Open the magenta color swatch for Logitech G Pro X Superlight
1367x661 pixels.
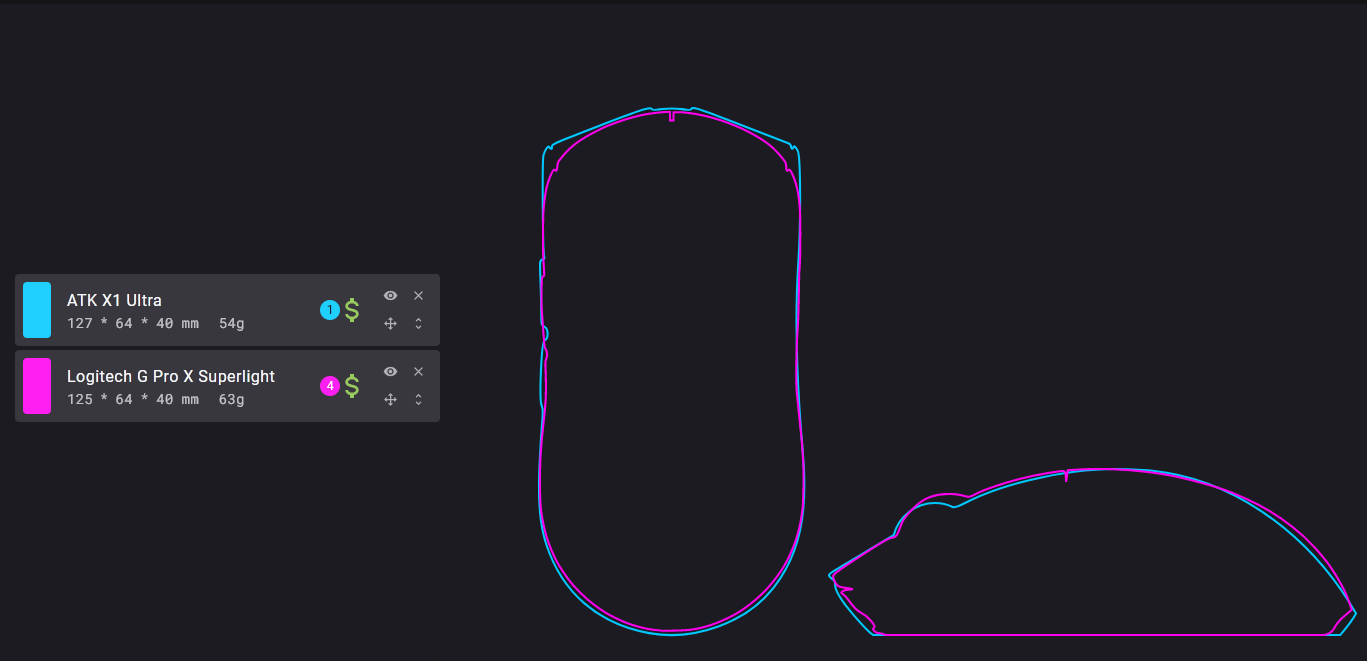click(x=37, y=386)
